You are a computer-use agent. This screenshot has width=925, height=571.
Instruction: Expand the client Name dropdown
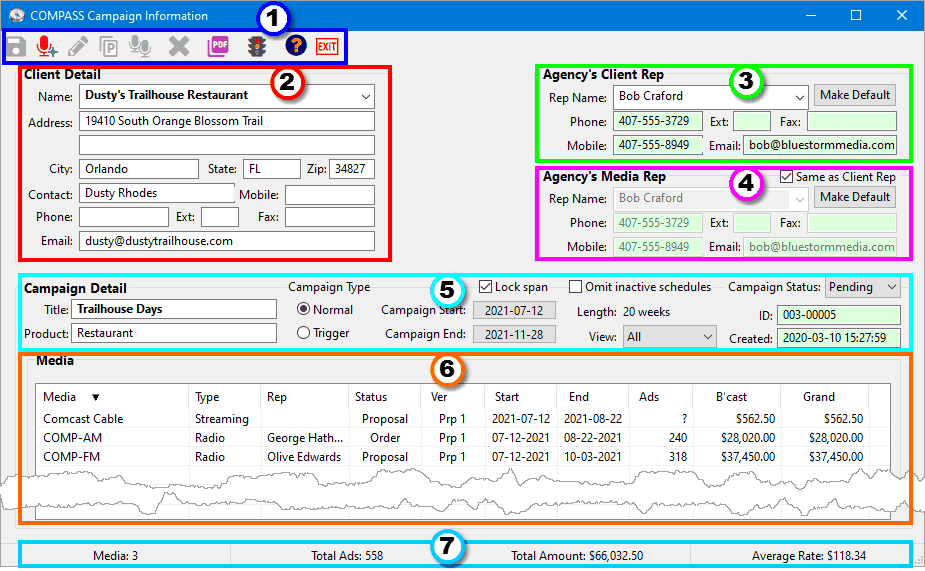362,96
